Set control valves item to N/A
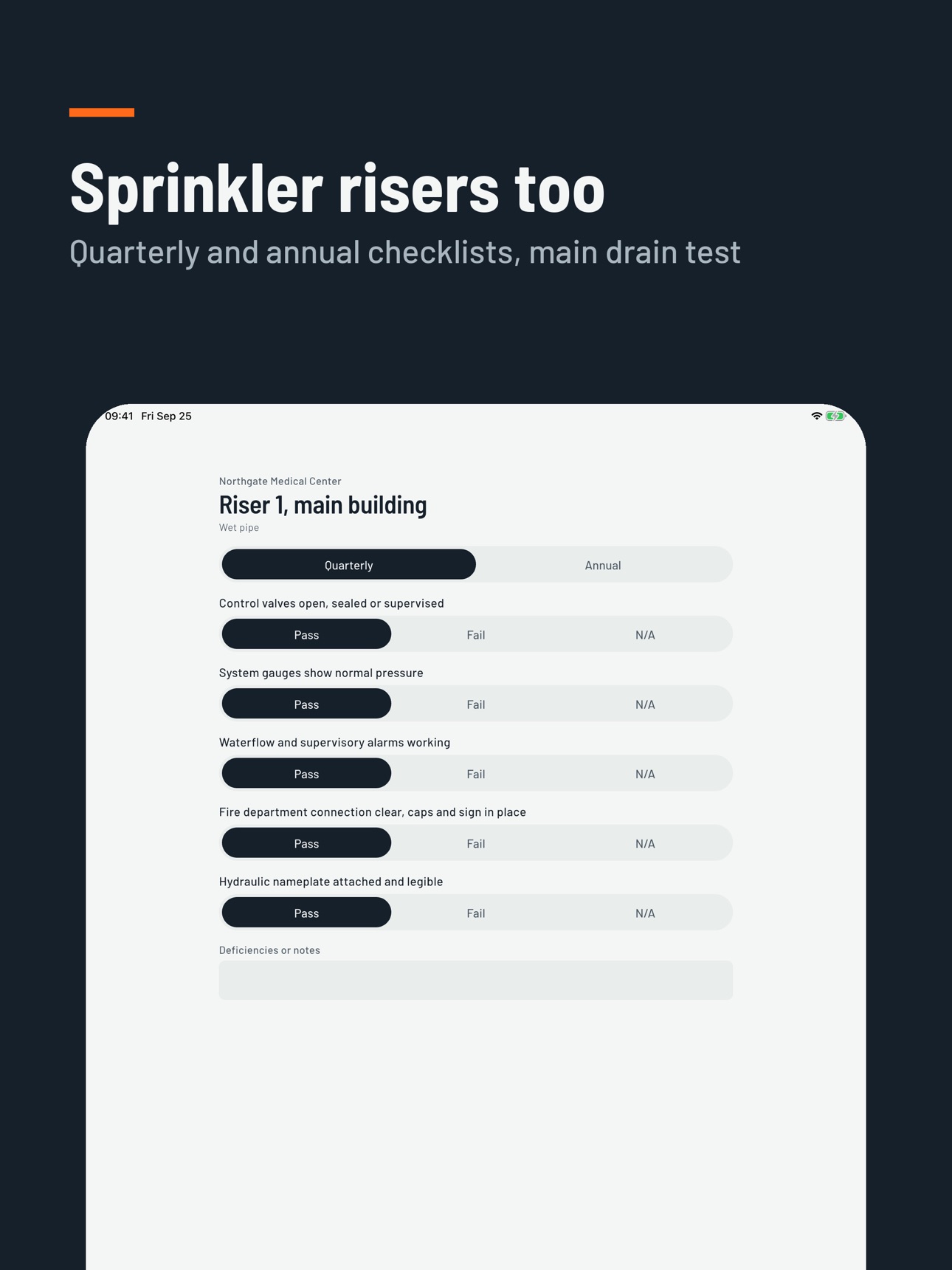 click(x=645, y=634)
